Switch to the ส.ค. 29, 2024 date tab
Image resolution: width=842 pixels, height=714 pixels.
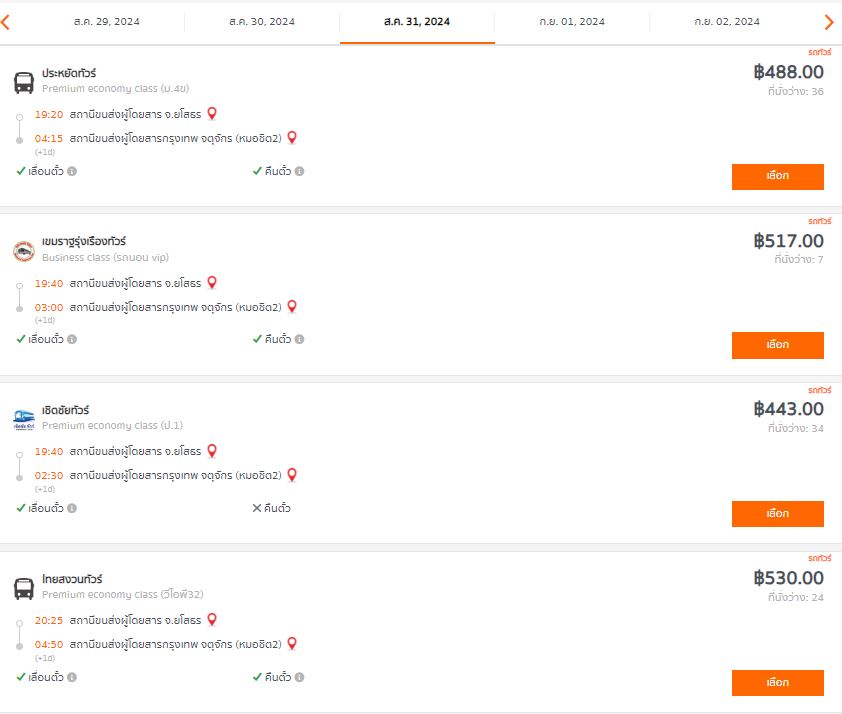[106, 22]
